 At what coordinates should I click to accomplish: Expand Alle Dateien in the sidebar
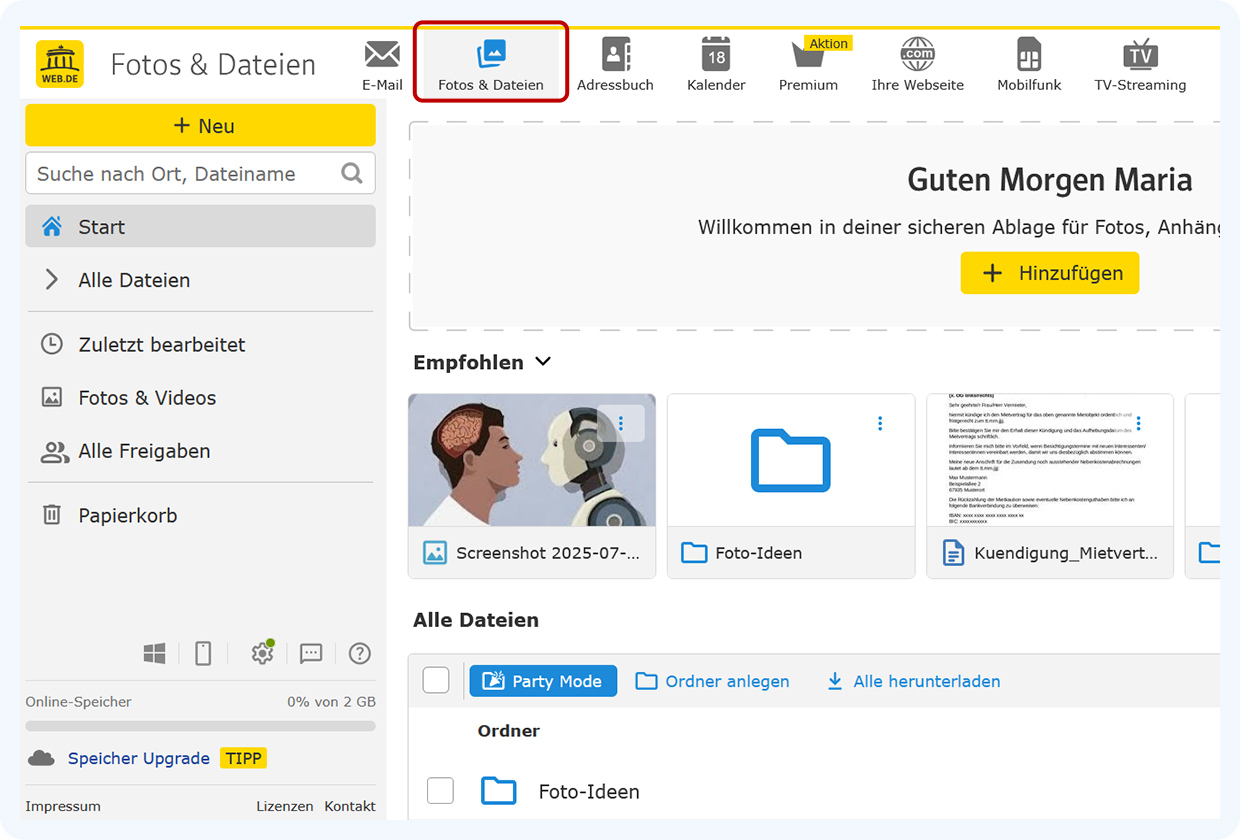(x=51, y=280)
